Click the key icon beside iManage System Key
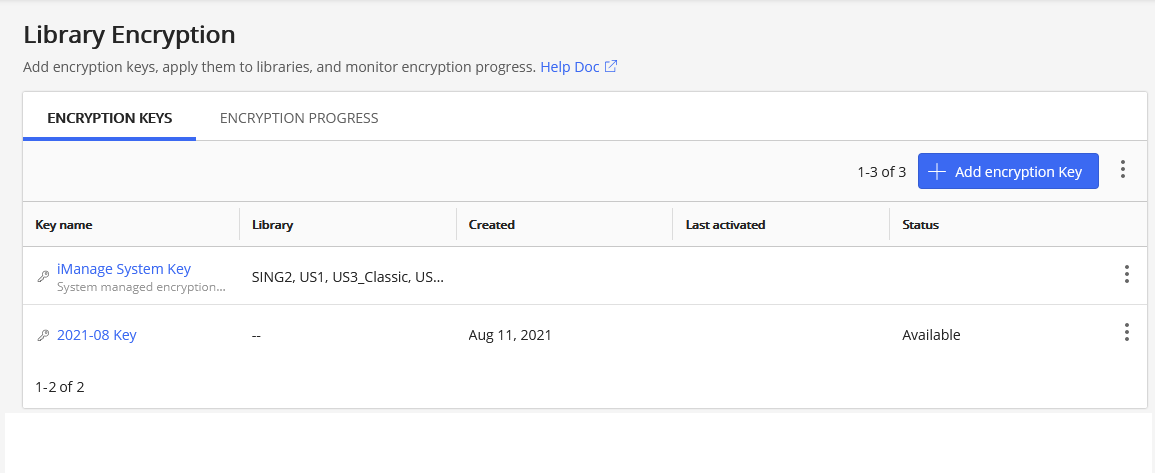This screenshot has width=1155, height=473. point(43,276)
